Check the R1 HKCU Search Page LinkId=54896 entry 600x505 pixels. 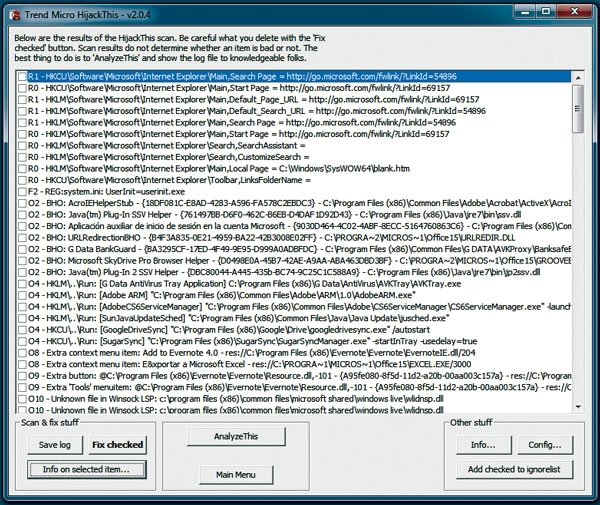pos(22,77)
